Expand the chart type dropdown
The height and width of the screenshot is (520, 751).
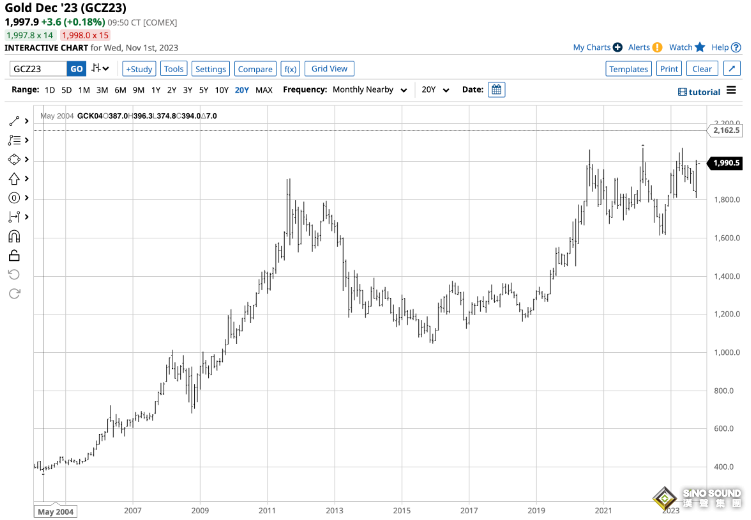click(x=101, y=69)
